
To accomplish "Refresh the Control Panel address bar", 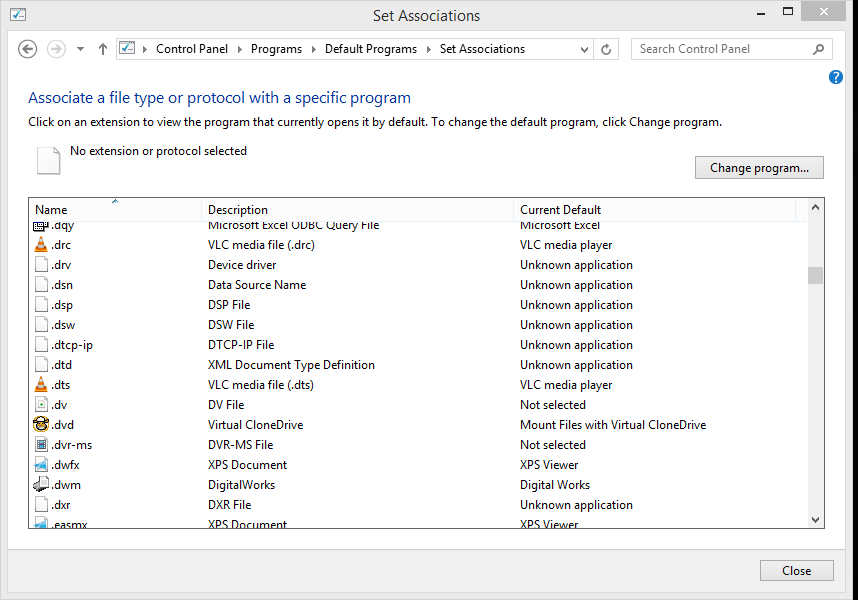I will tap(606, 49).
